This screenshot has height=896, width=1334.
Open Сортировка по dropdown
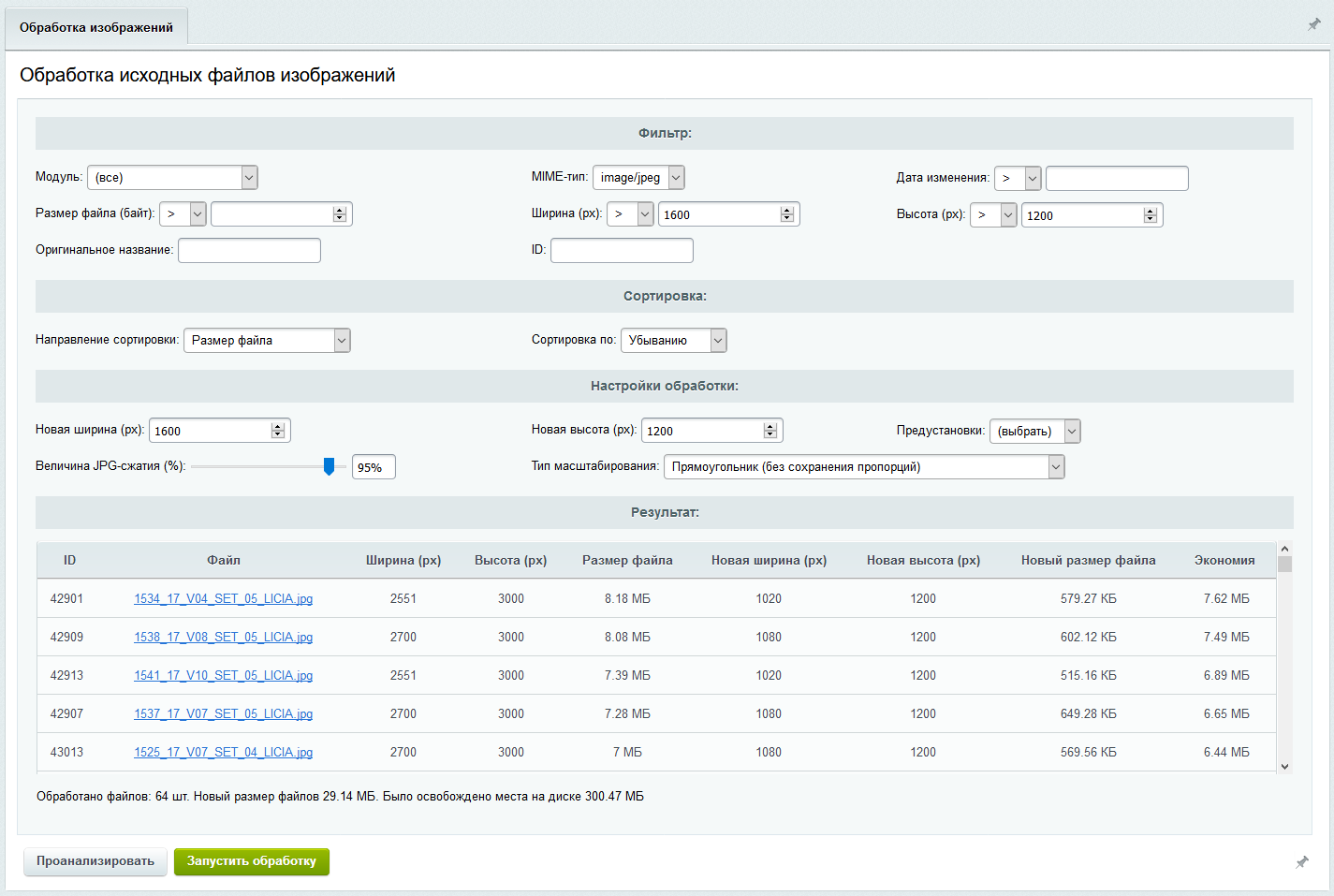673,340
